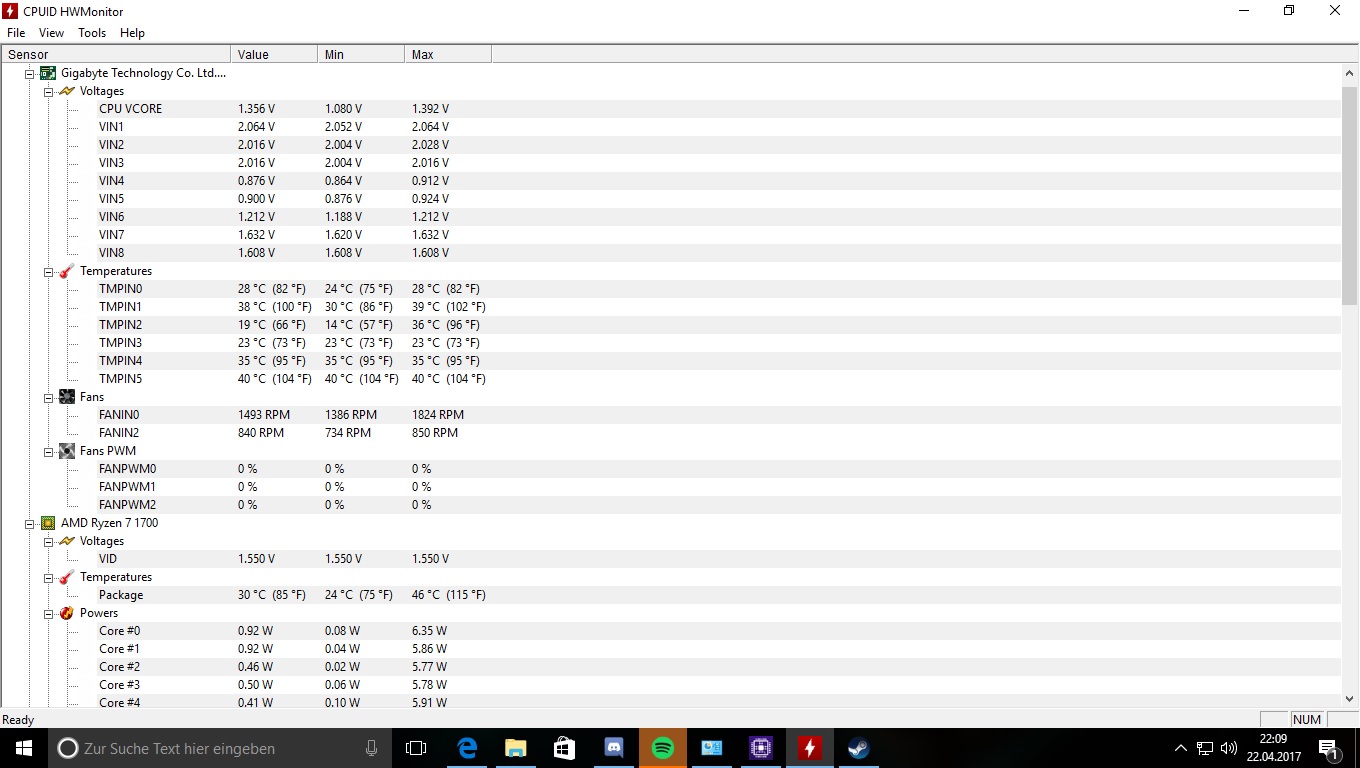1360x768 pixels.
Task: Click the Cortana microphone icon
Action: click(x=371, y=748)
